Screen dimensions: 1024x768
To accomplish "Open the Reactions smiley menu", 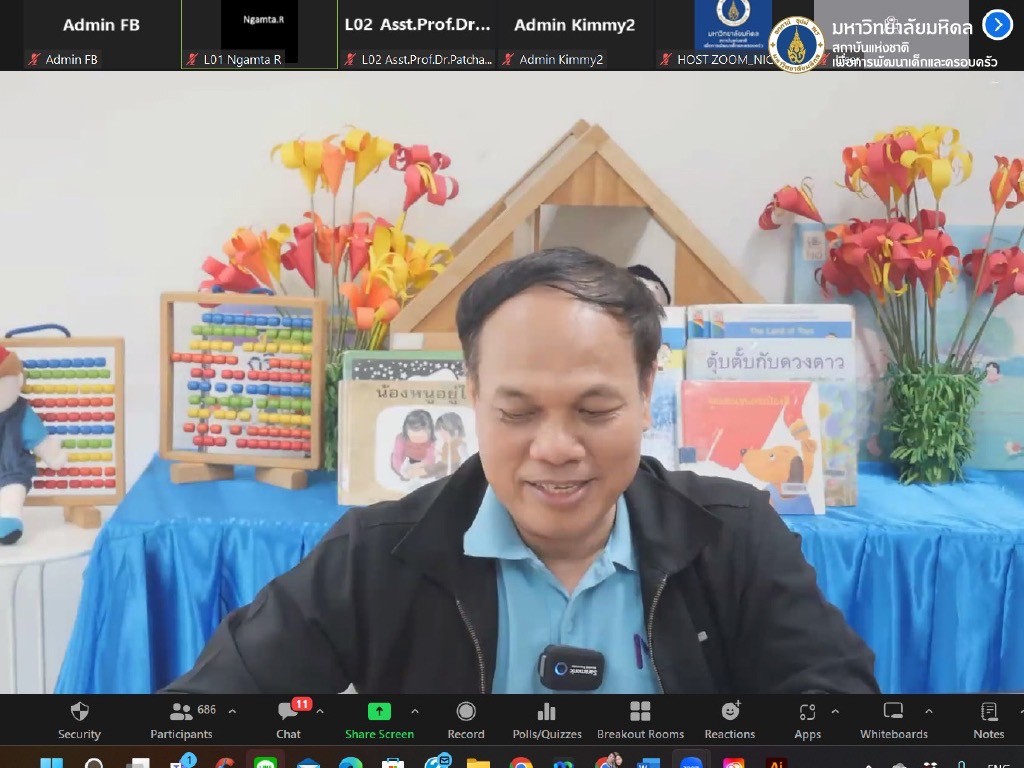I will 730,719.
